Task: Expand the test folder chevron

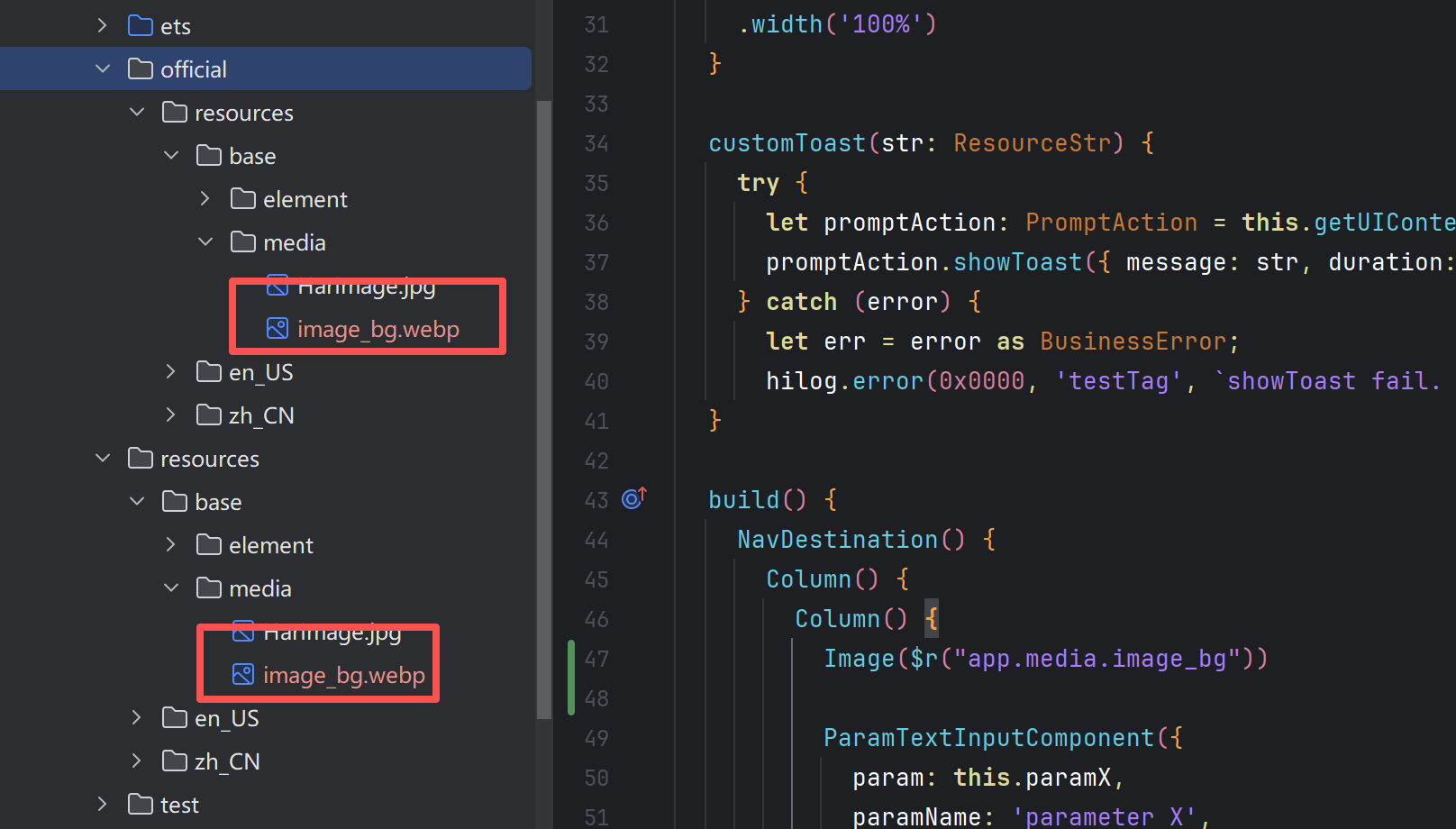Action: point(102,805)
